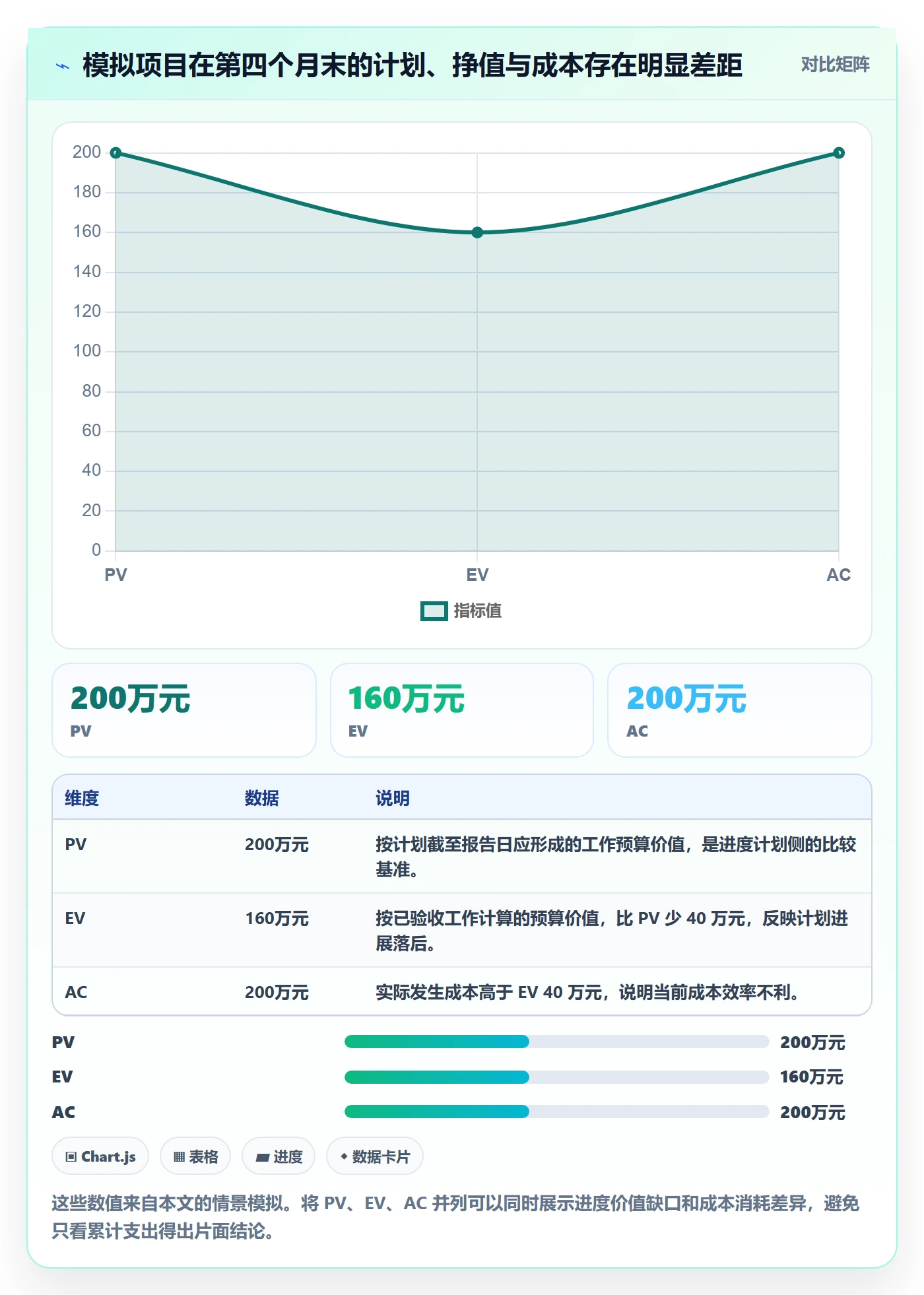The image size is (924, 1295).
Task: Click the AC progress bar
Action: point(556,1112)
